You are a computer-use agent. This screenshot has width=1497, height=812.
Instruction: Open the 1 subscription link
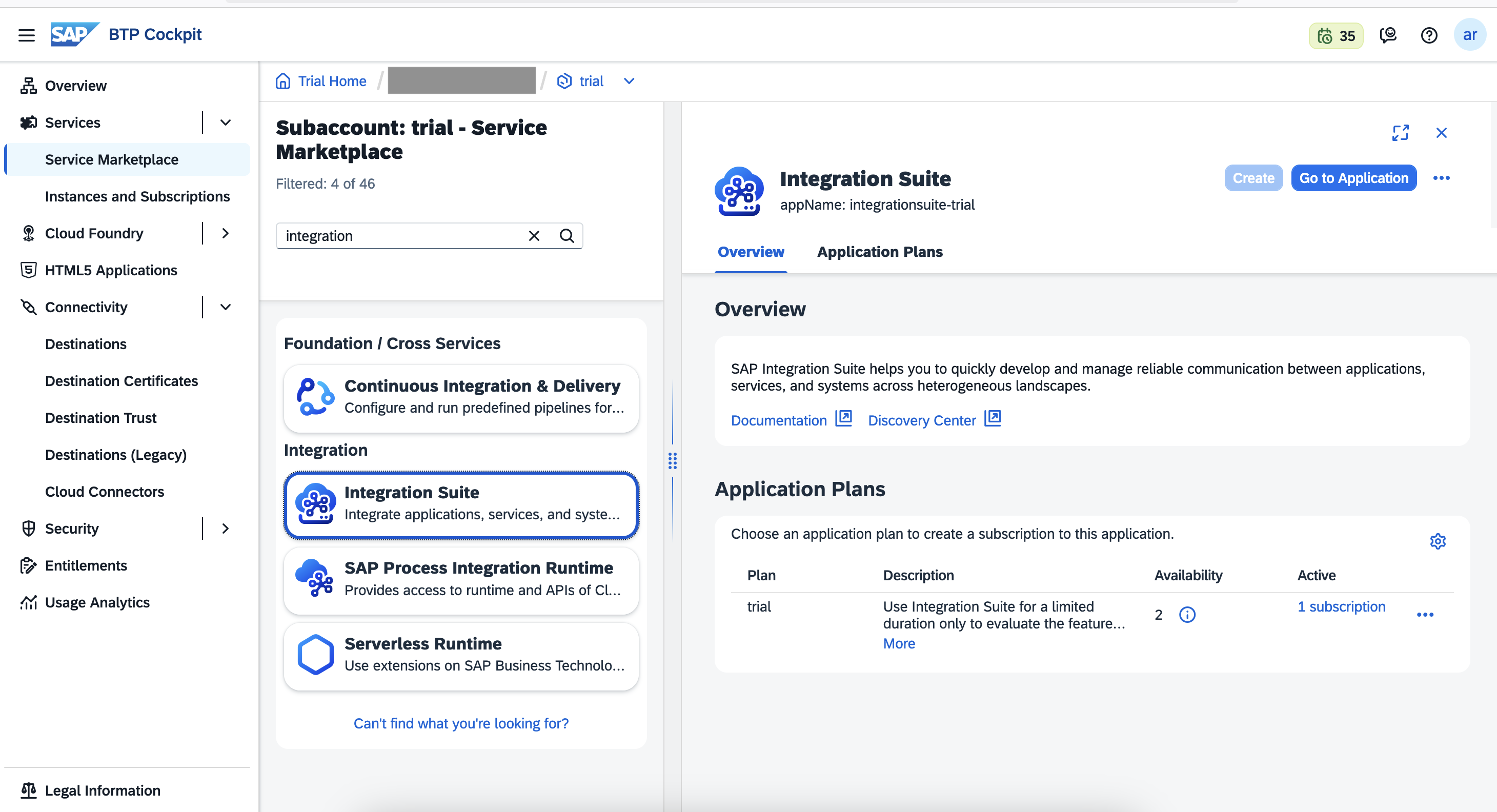click(x=1341, y=606)
